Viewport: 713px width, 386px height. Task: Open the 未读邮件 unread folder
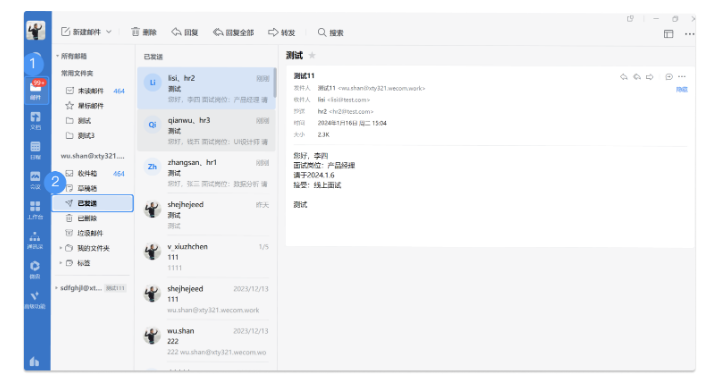pyautogui.click(x=90, y=91)
